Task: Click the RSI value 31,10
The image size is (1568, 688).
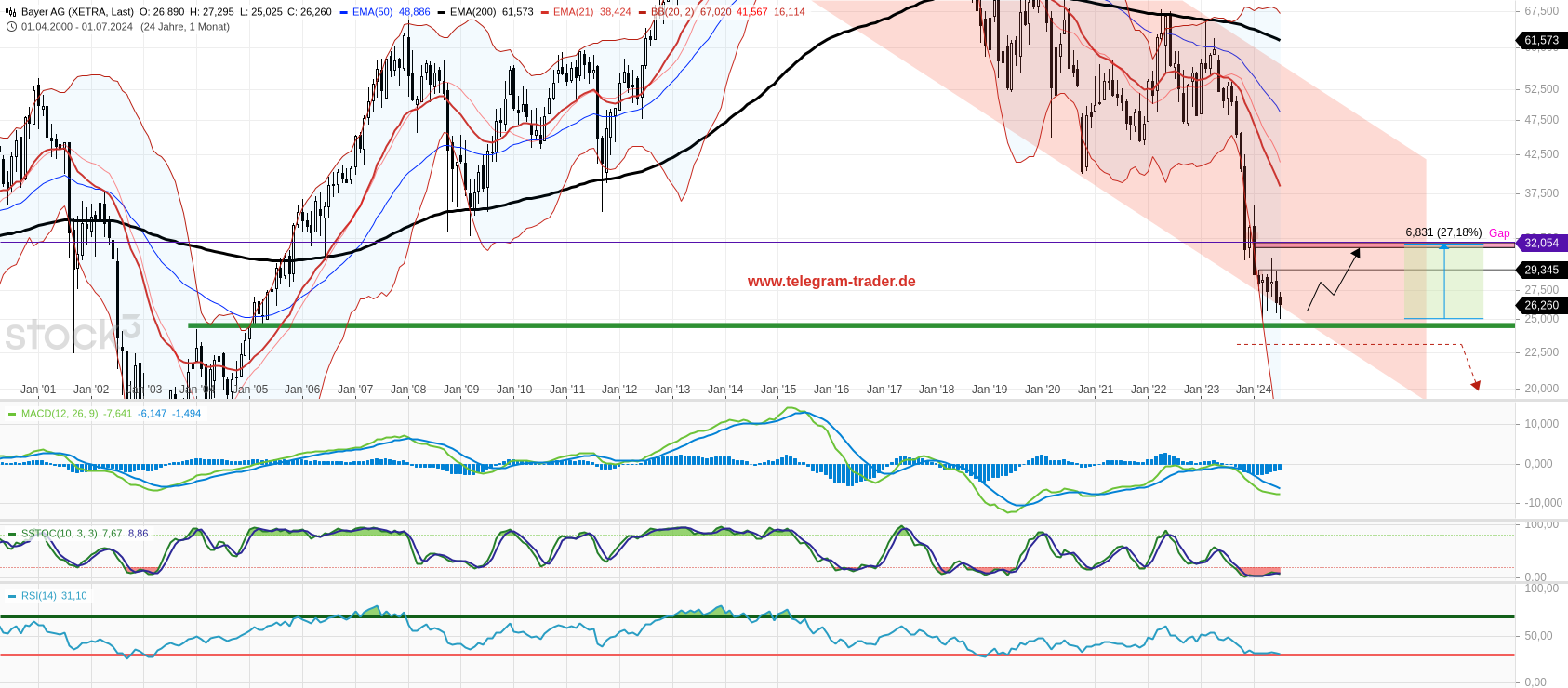Action: point(74,596)
